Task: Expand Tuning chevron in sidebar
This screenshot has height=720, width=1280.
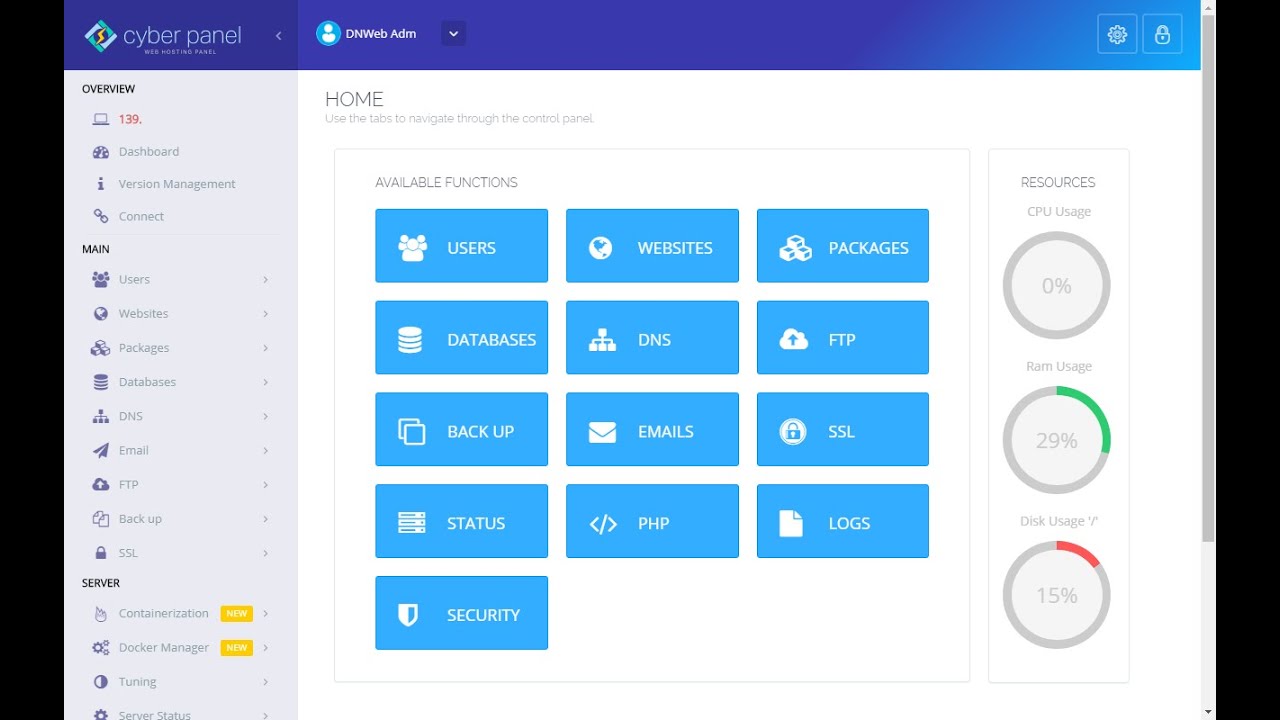Action: coord(265,682)
